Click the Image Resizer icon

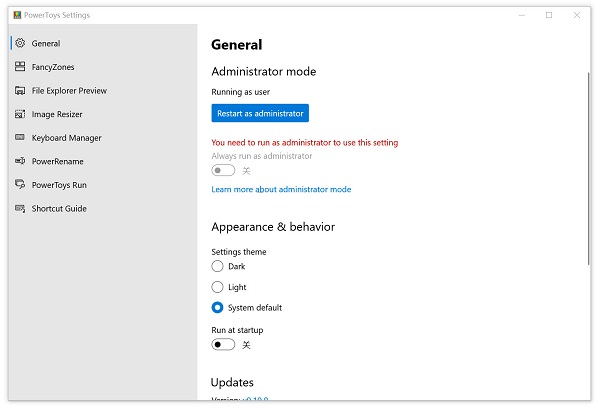click(x=20, y=114)
